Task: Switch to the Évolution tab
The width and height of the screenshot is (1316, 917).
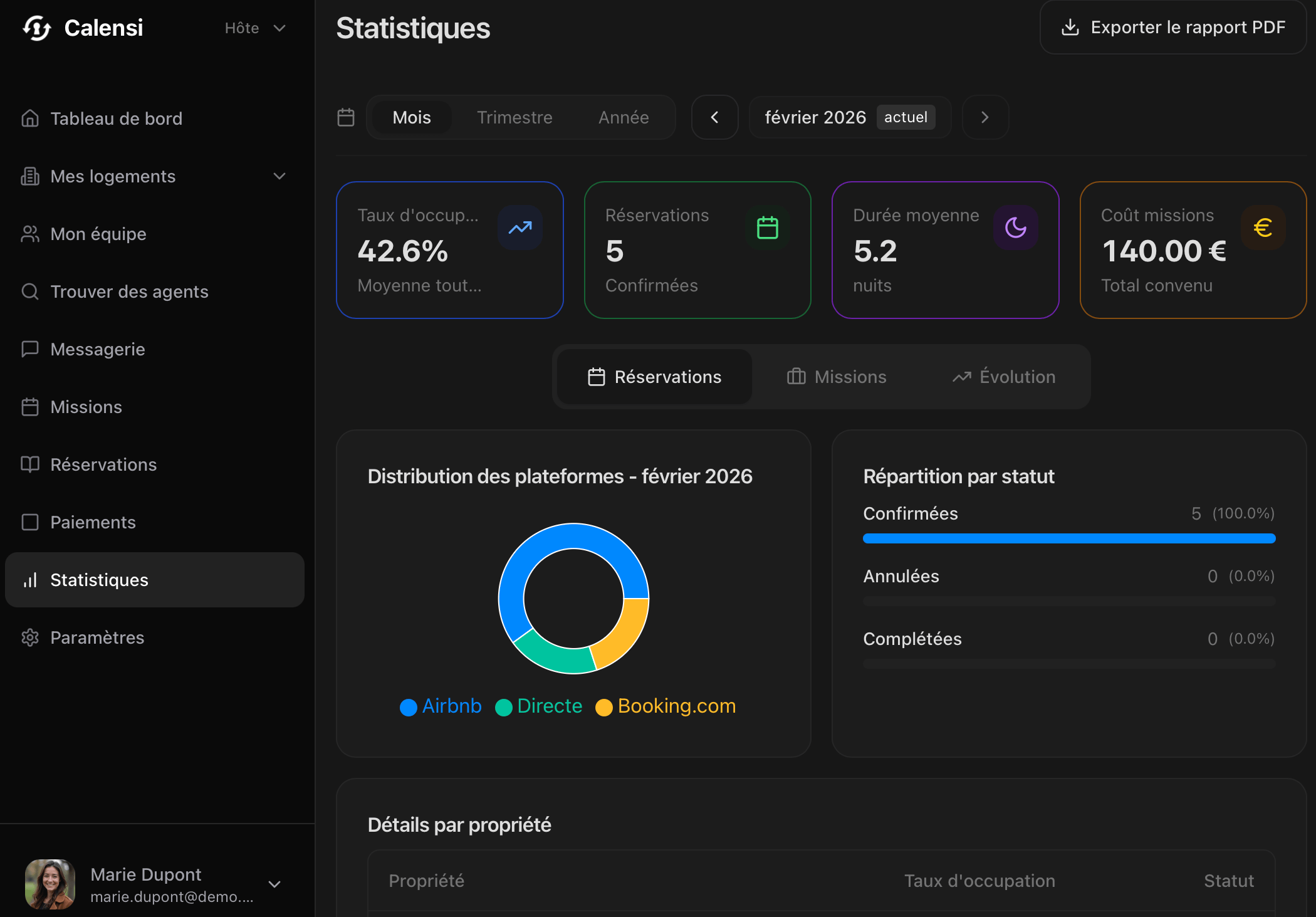Action: [1004, 377]
